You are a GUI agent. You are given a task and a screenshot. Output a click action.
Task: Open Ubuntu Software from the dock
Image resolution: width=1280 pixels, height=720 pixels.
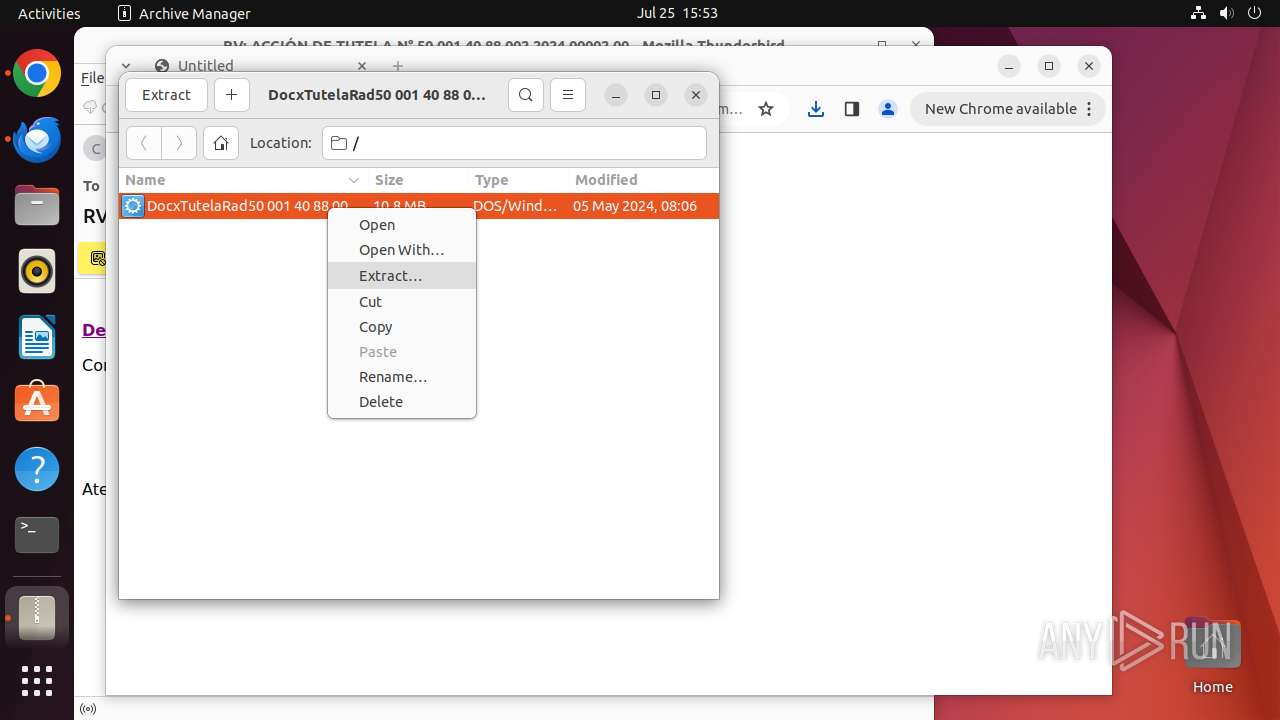coord(37,402)
